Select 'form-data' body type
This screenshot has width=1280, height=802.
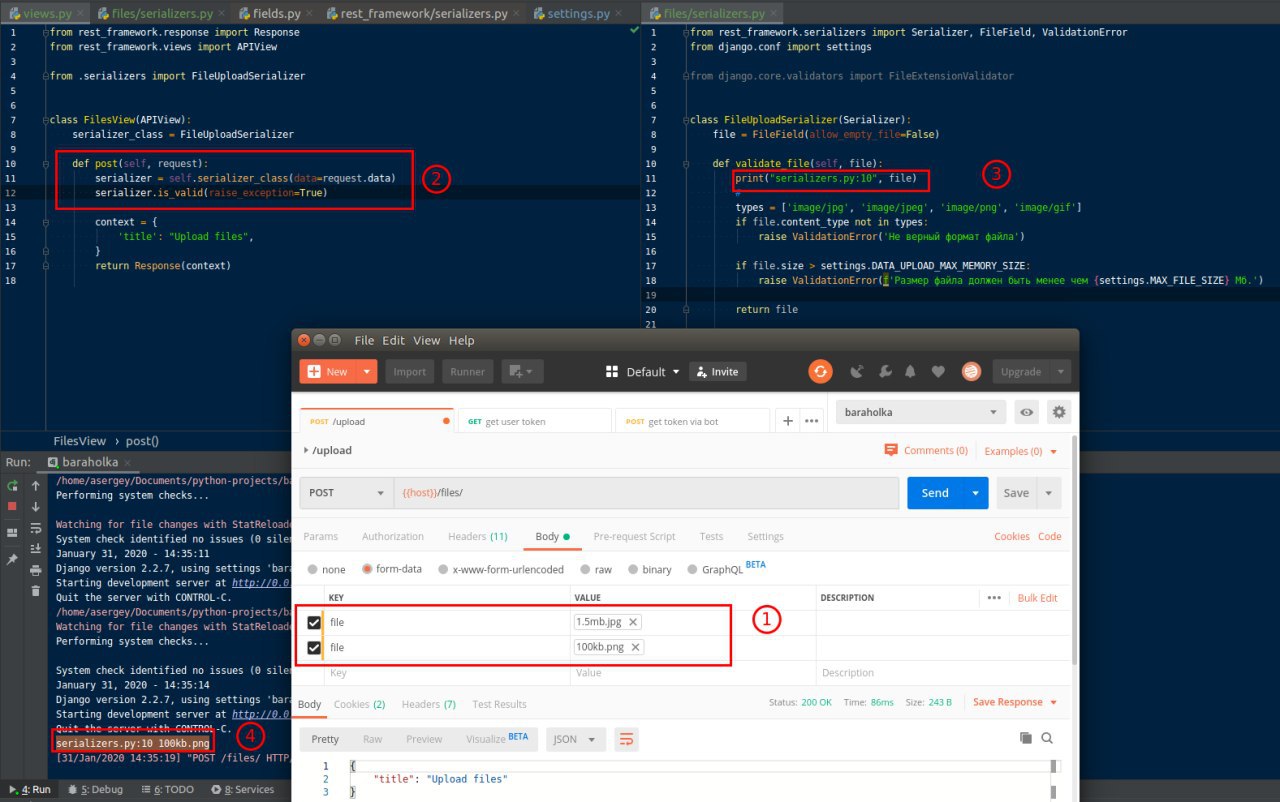point(368,569)
